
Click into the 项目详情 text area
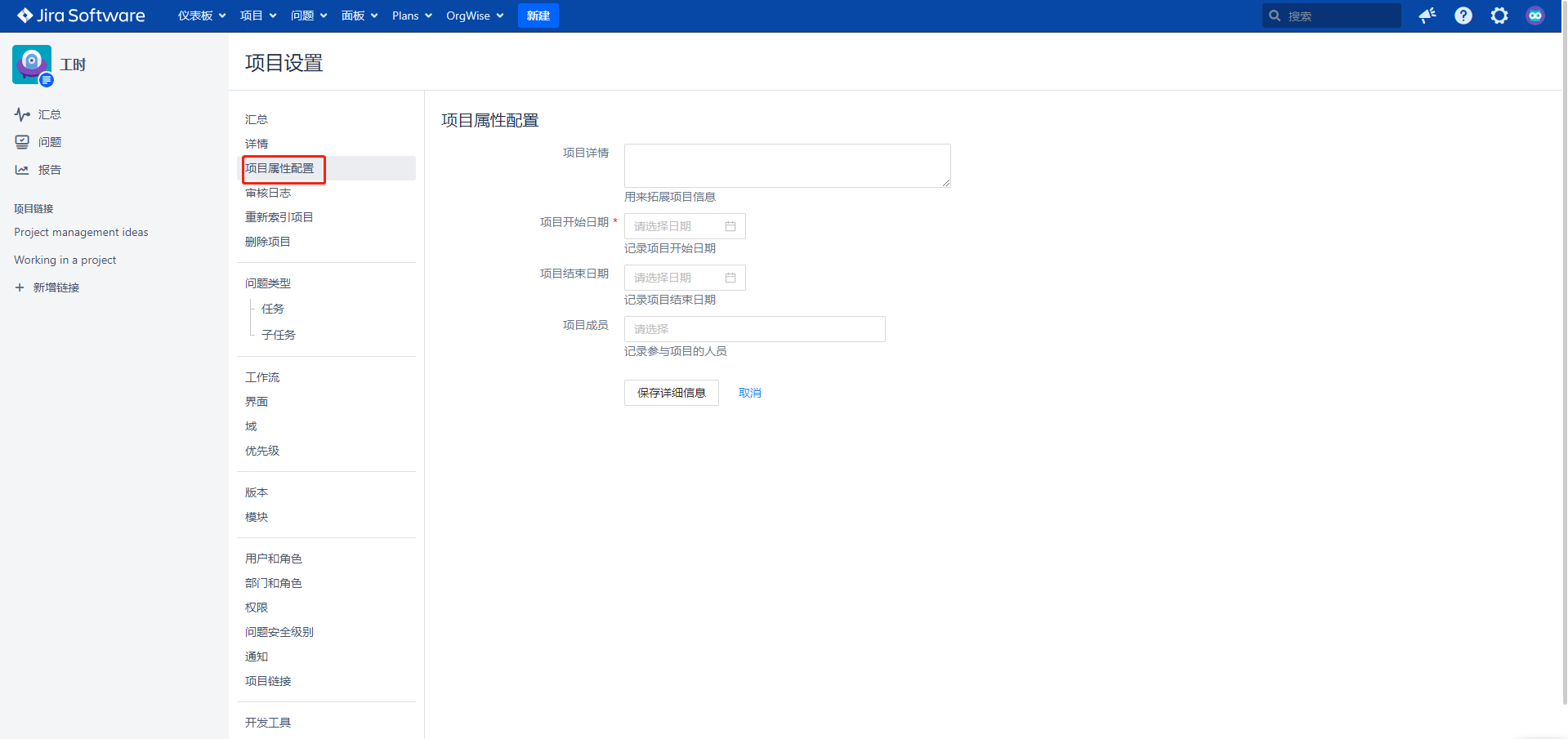click(787, 166)
